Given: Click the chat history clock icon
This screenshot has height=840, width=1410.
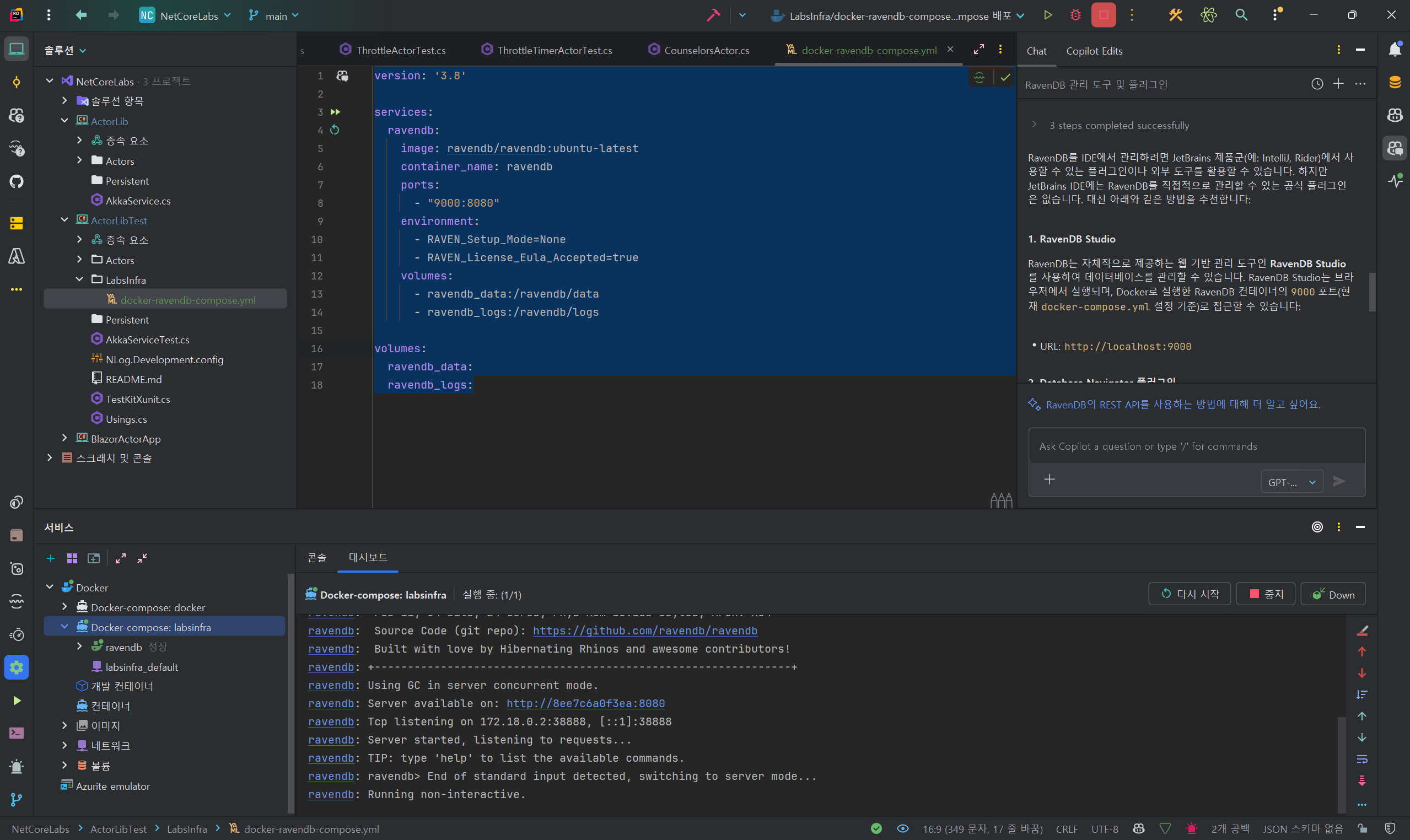Looking at the screenshot, I should [x=1317, y=84].
